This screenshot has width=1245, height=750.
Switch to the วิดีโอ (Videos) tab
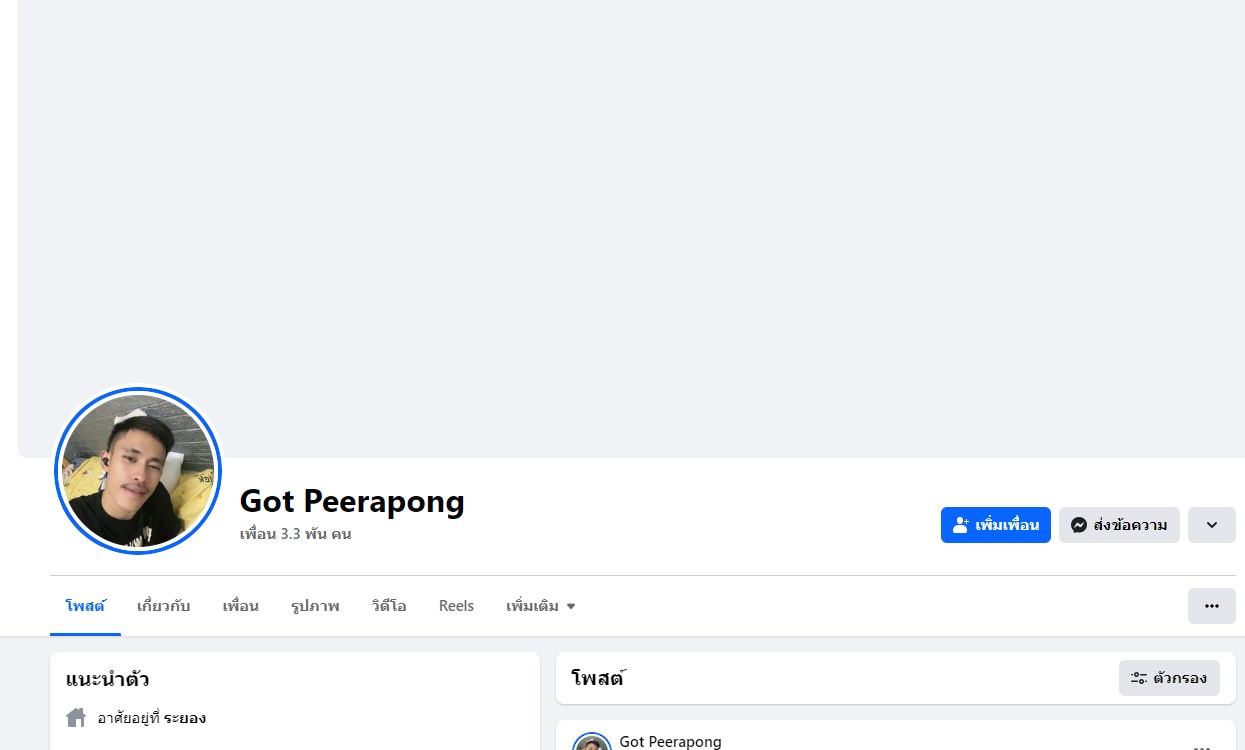click(388, 606)
